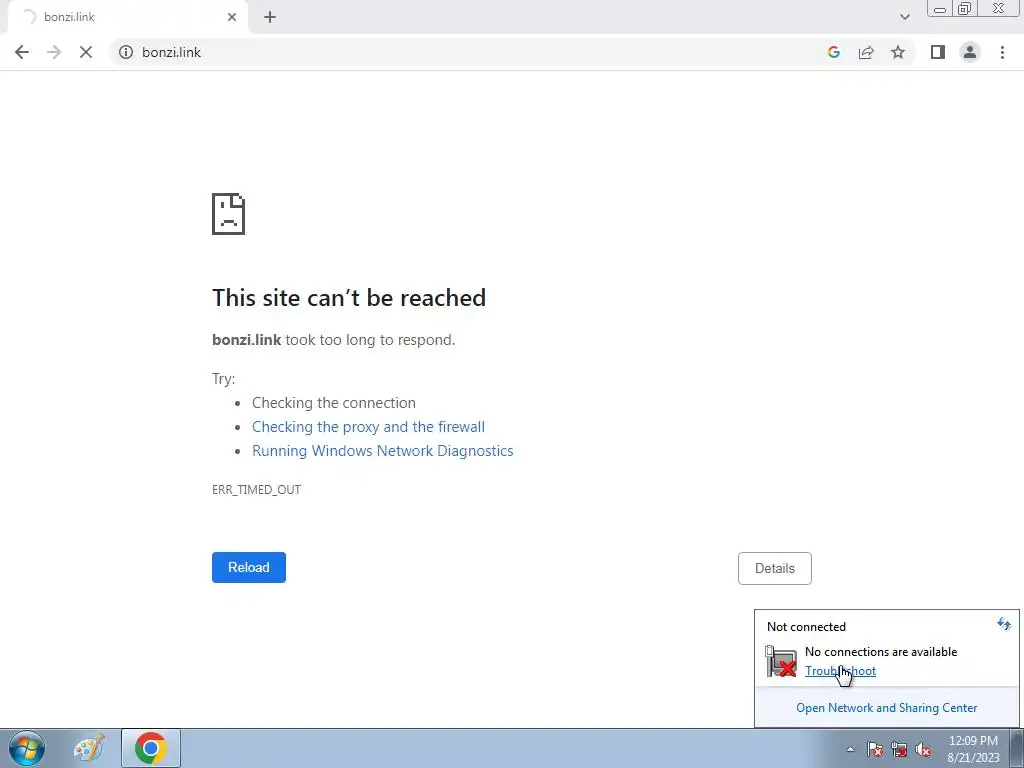Viewport: 1024px width, 768px height.
Task: Minimize the Chrome window
Action: tap(940, 9)
